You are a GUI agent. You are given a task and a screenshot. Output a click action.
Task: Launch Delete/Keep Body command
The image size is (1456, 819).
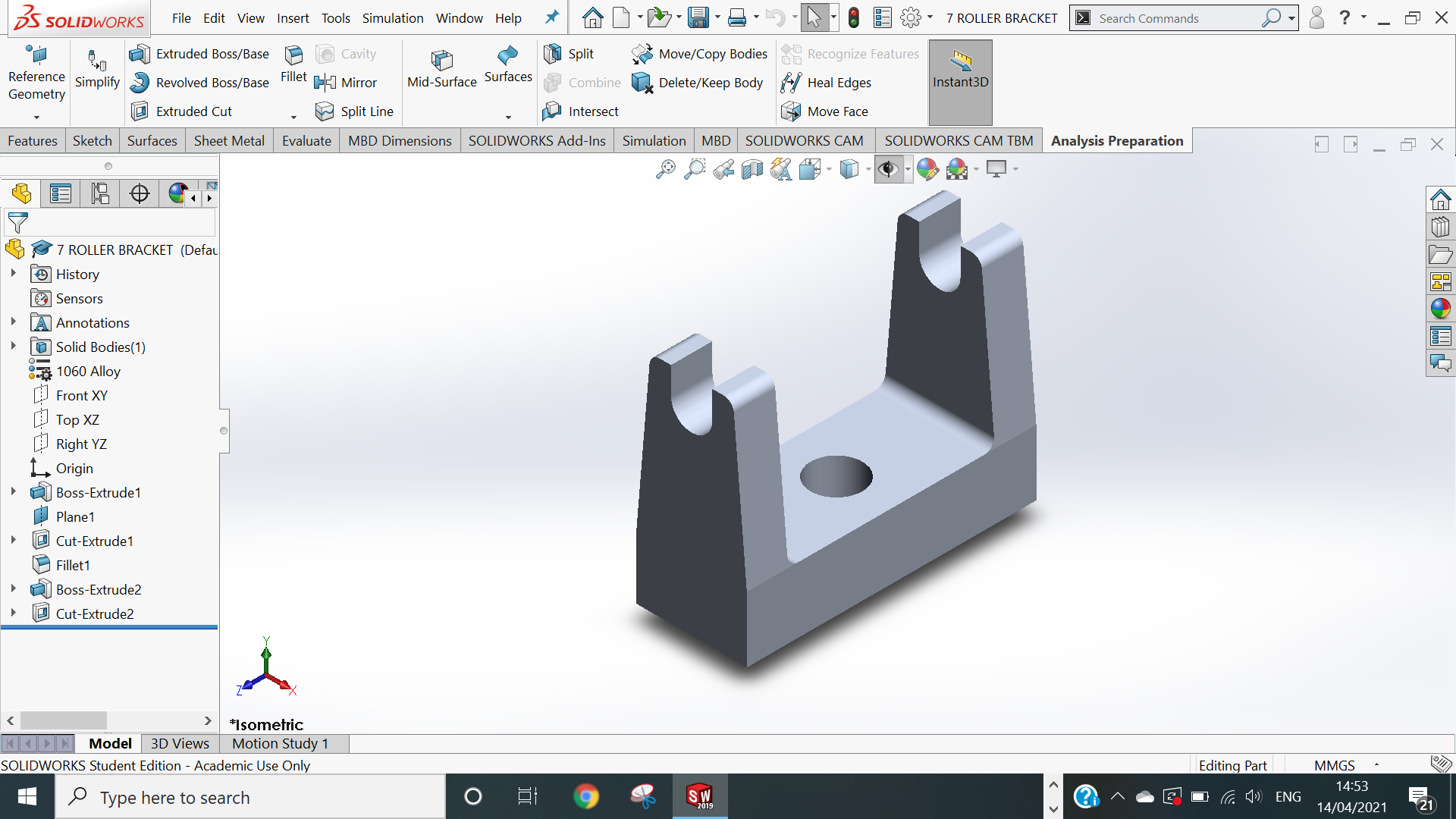[698, 83]
